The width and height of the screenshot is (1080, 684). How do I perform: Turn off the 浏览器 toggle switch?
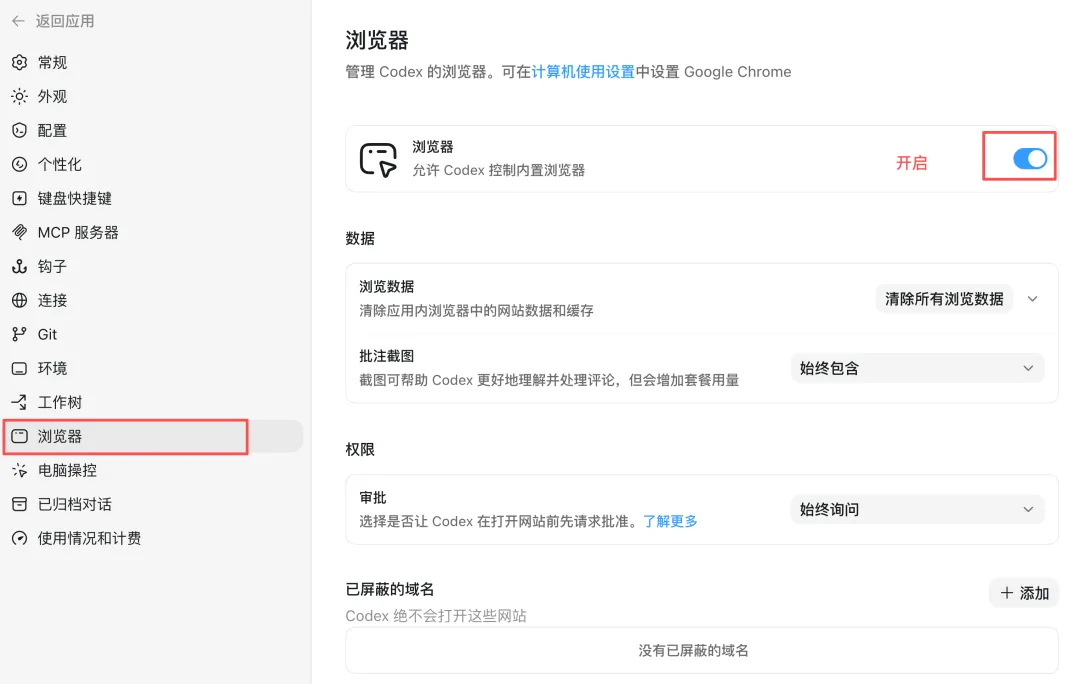coord(1030,159)
